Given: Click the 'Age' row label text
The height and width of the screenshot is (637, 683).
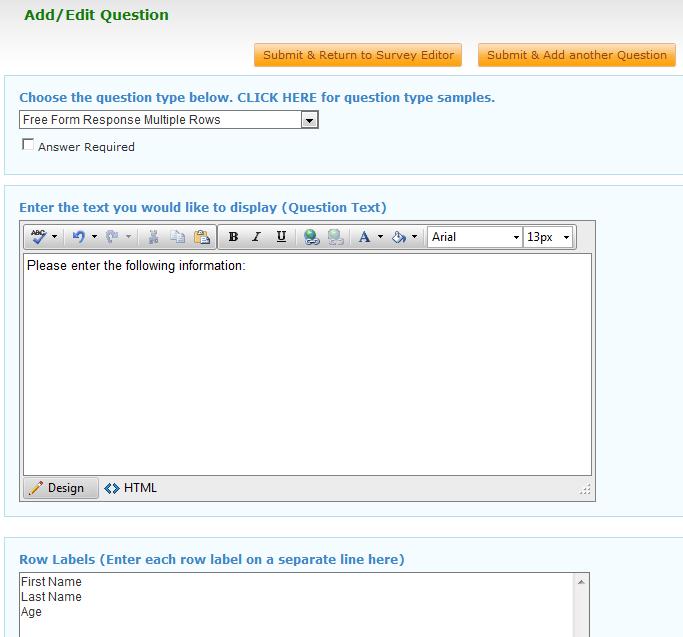Looking at the screenshot, I should 31,612.
